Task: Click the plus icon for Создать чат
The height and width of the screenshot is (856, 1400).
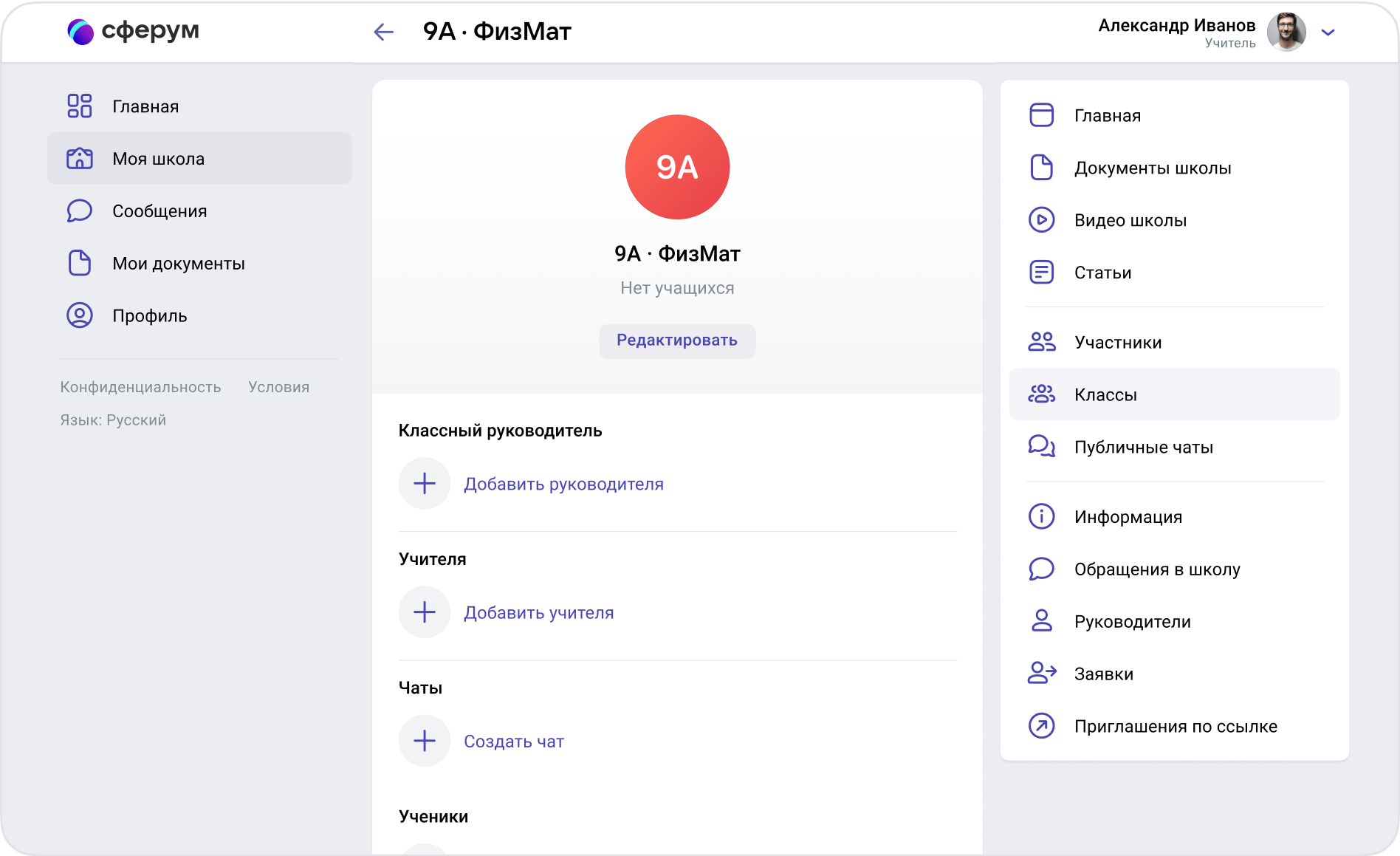Action: 425,741
